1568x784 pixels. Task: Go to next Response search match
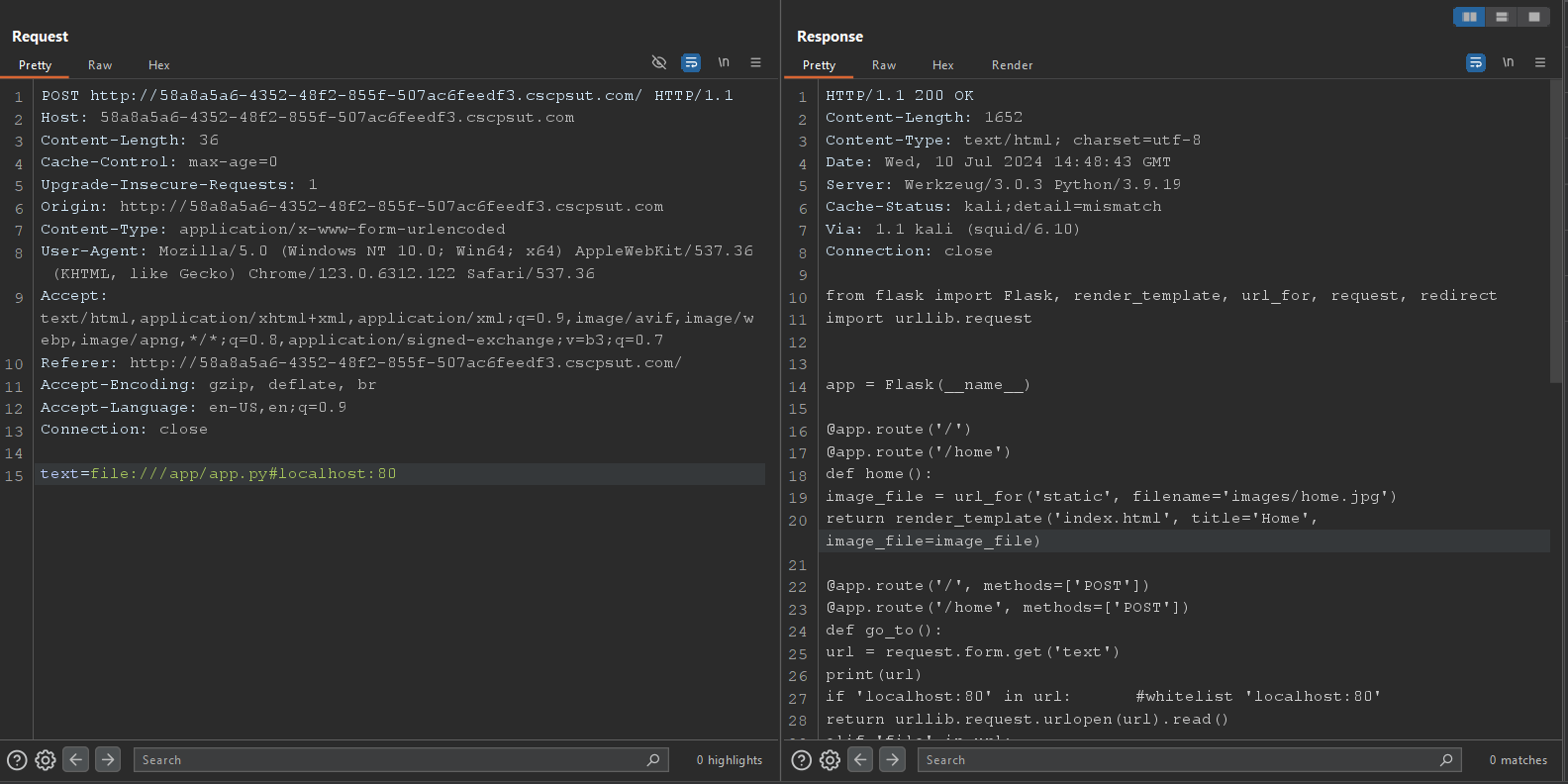tap(892, 759)
